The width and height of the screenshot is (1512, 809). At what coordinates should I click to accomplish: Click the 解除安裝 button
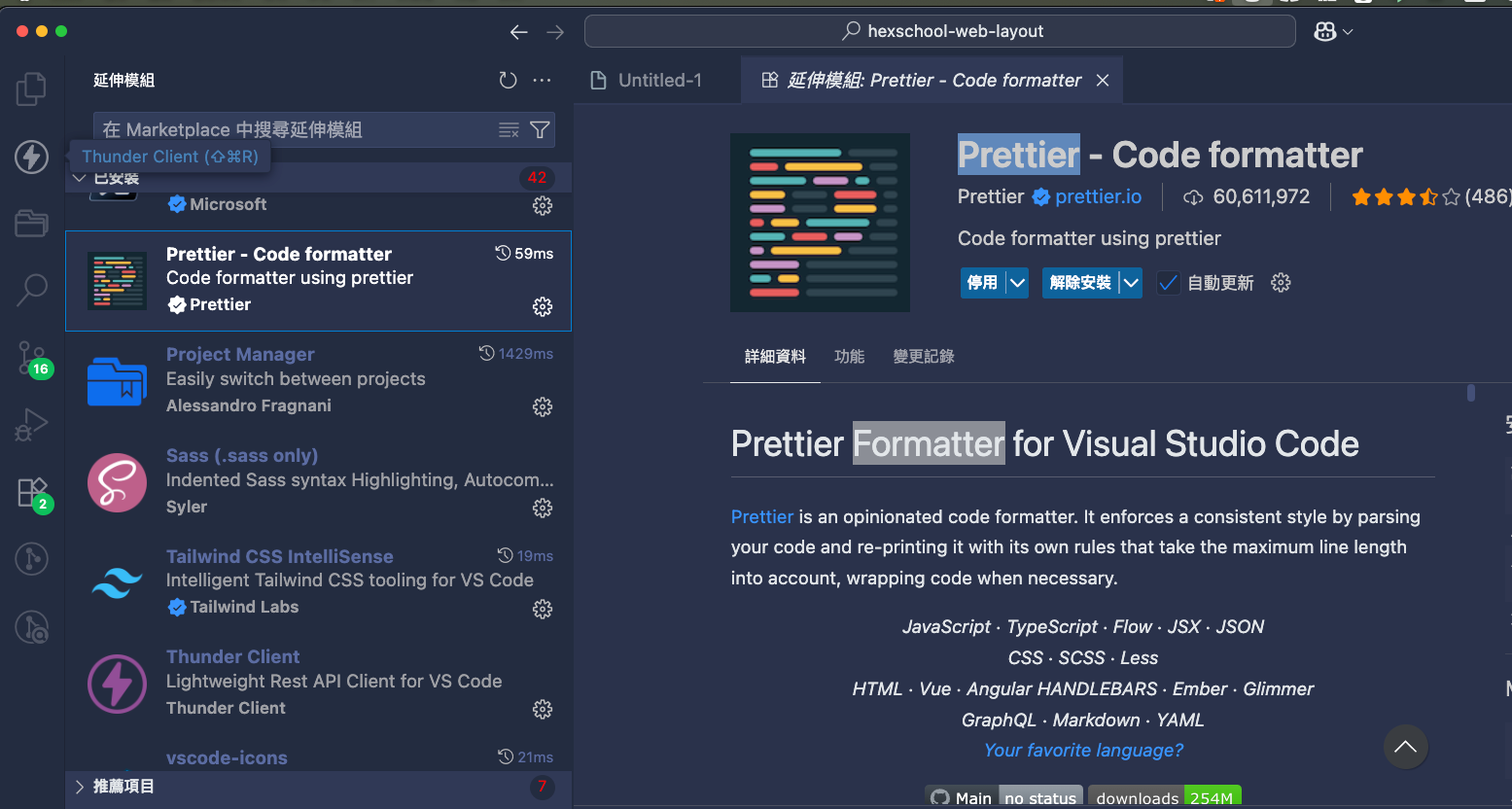(x=1080, y=283)
